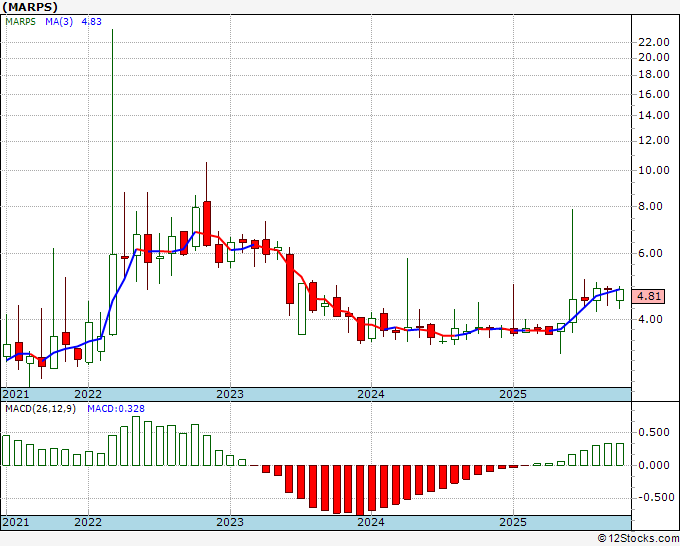680x546 pixels.
Task: Click the (MARPS) chart title
Action: click(30, 7)
